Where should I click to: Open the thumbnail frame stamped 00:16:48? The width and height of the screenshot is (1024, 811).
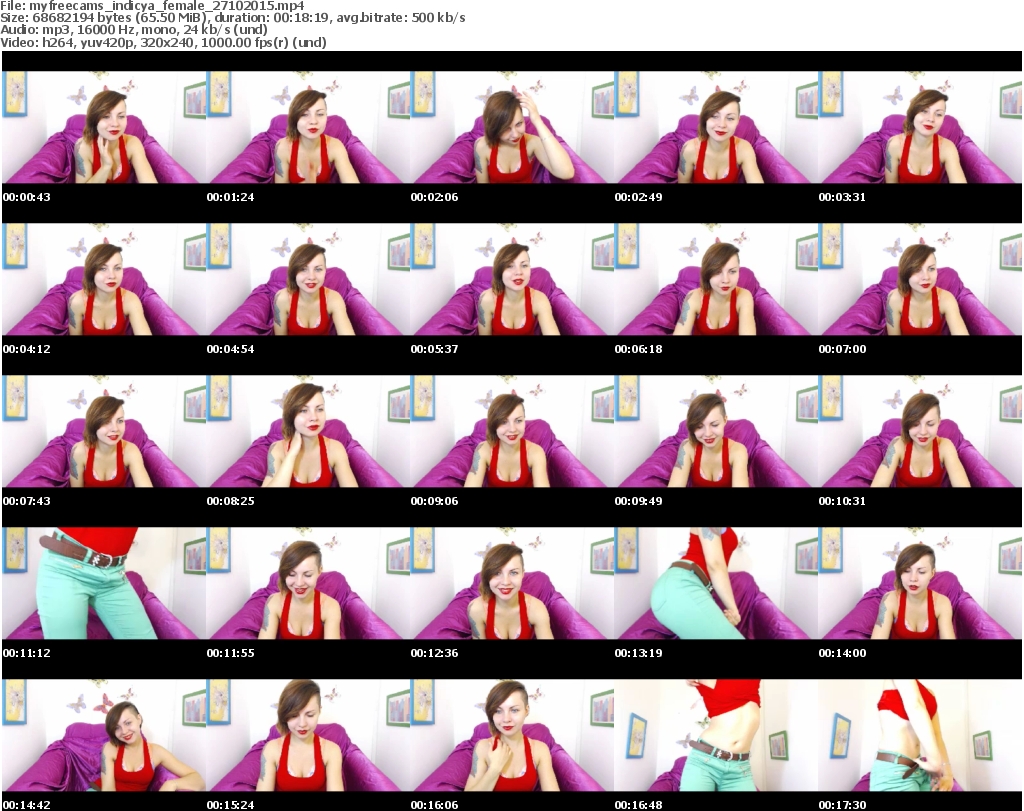[x=716, y=735]
